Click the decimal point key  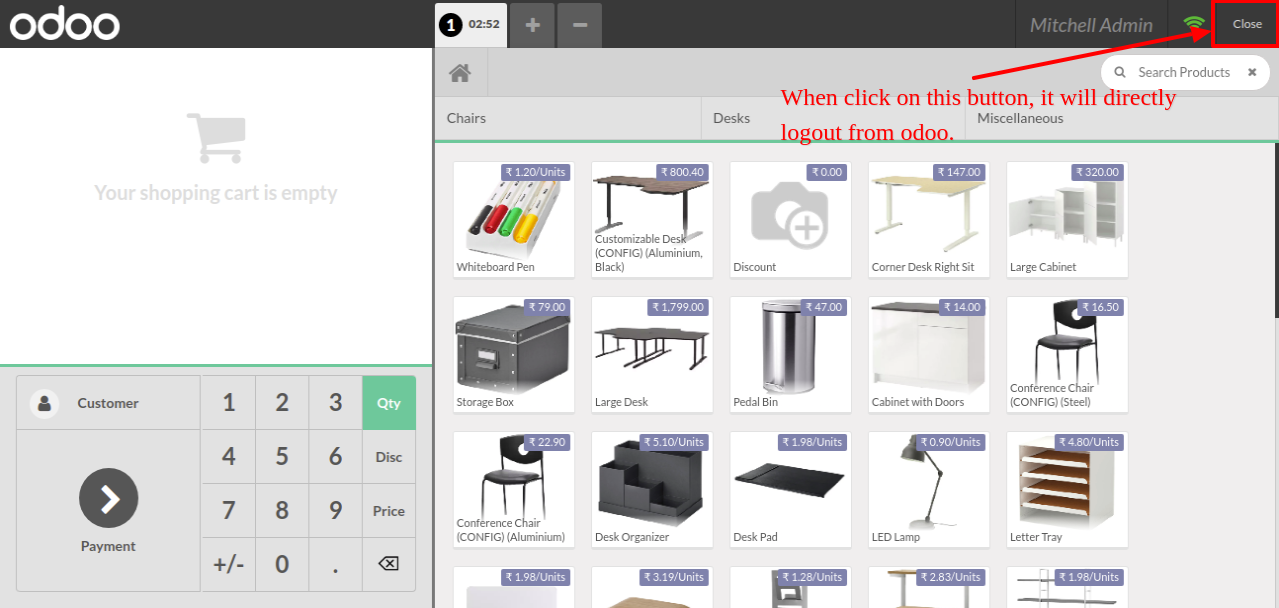(x=336, y=564)
